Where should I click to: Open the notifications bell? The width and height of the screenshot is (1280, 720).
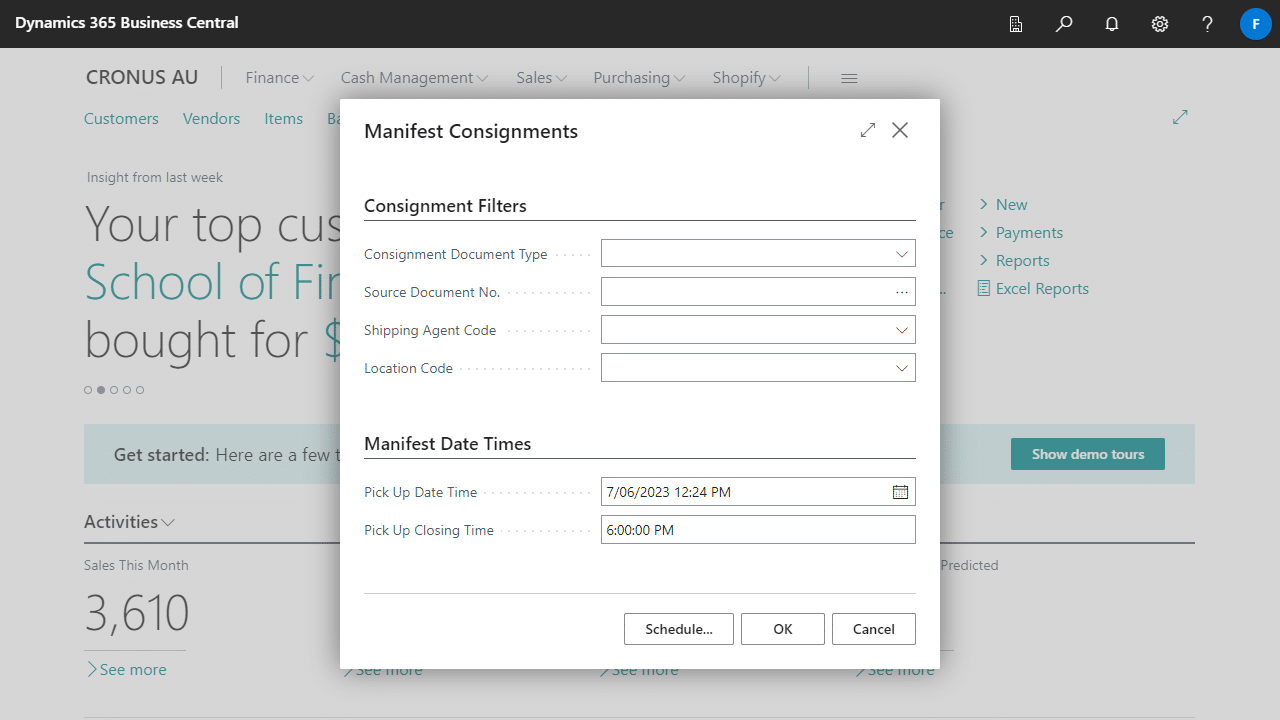pyautogui.click(x=1112, y=24)
